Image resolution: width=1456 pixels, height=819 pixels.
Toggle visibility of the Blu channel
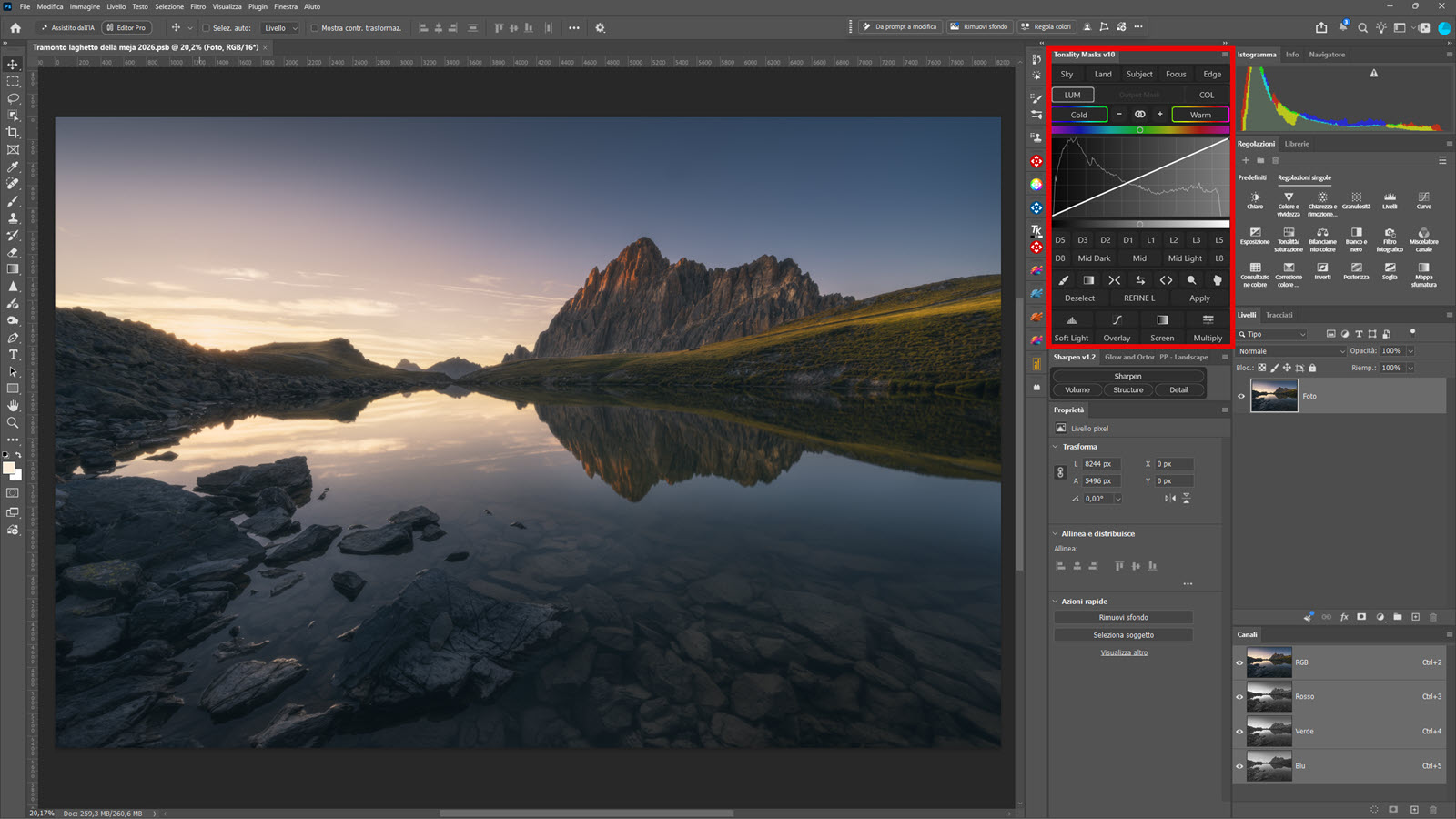click(x=1239, y=766)
